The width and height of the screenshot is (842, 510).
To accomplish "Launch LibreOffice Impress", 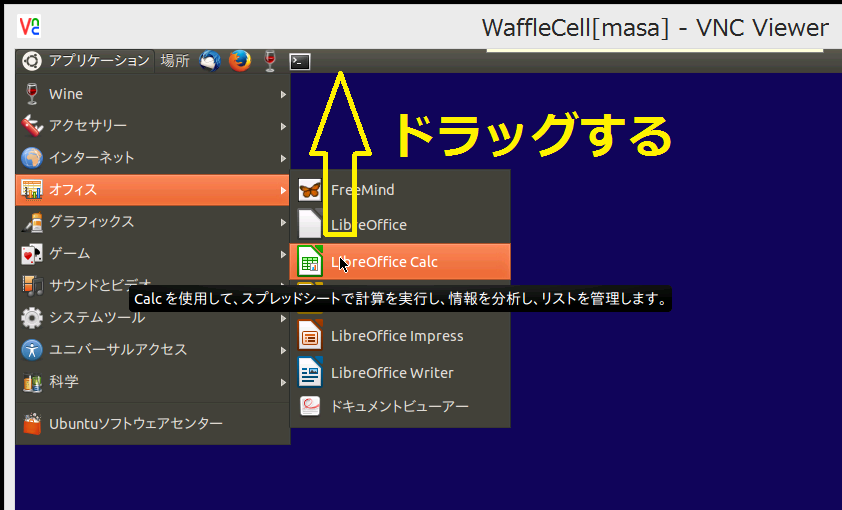I will click(x=400, y=336).
